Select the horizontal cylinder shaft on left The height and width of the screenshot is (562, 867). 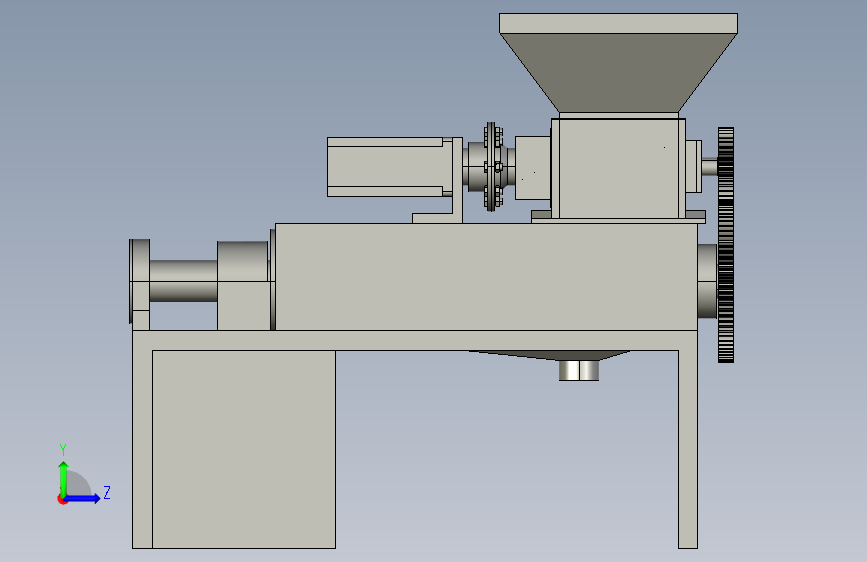[184, 281]
